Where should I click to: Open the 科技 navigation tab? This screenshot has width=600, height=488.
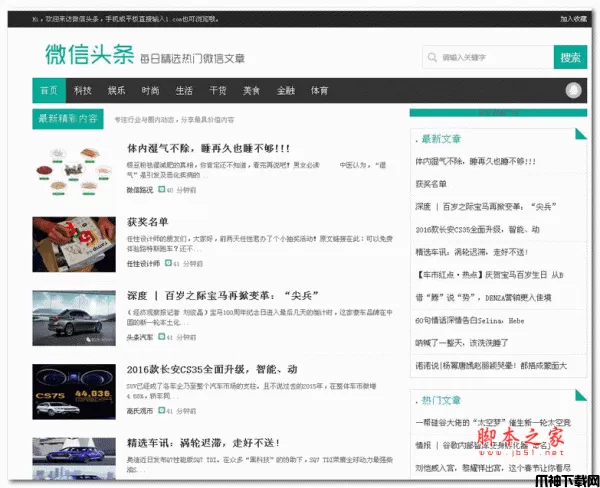83,90
